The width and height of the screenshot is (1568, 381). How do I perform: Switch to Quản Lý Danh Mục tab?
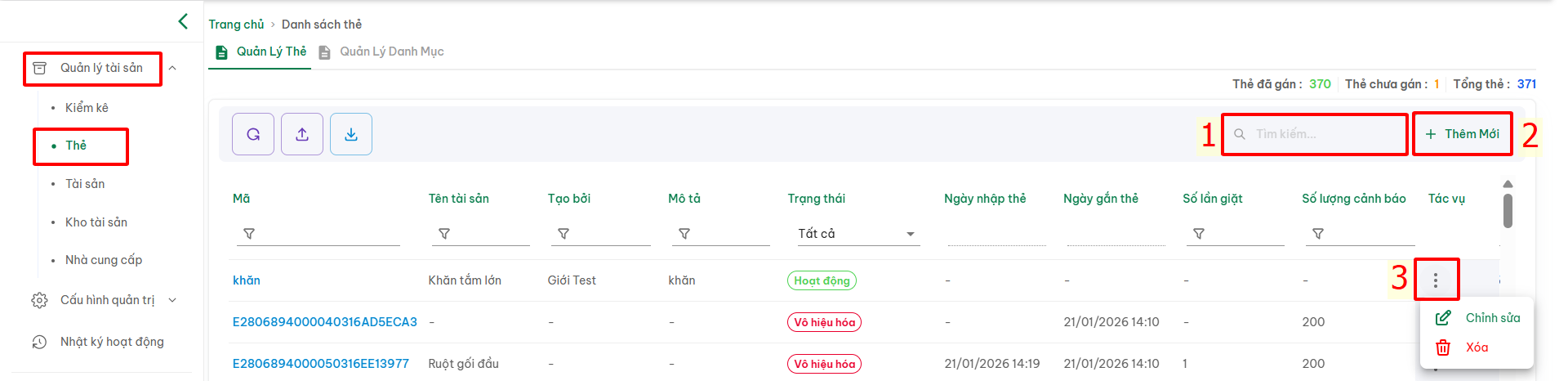pyautogui.click(x=391, y=52)
